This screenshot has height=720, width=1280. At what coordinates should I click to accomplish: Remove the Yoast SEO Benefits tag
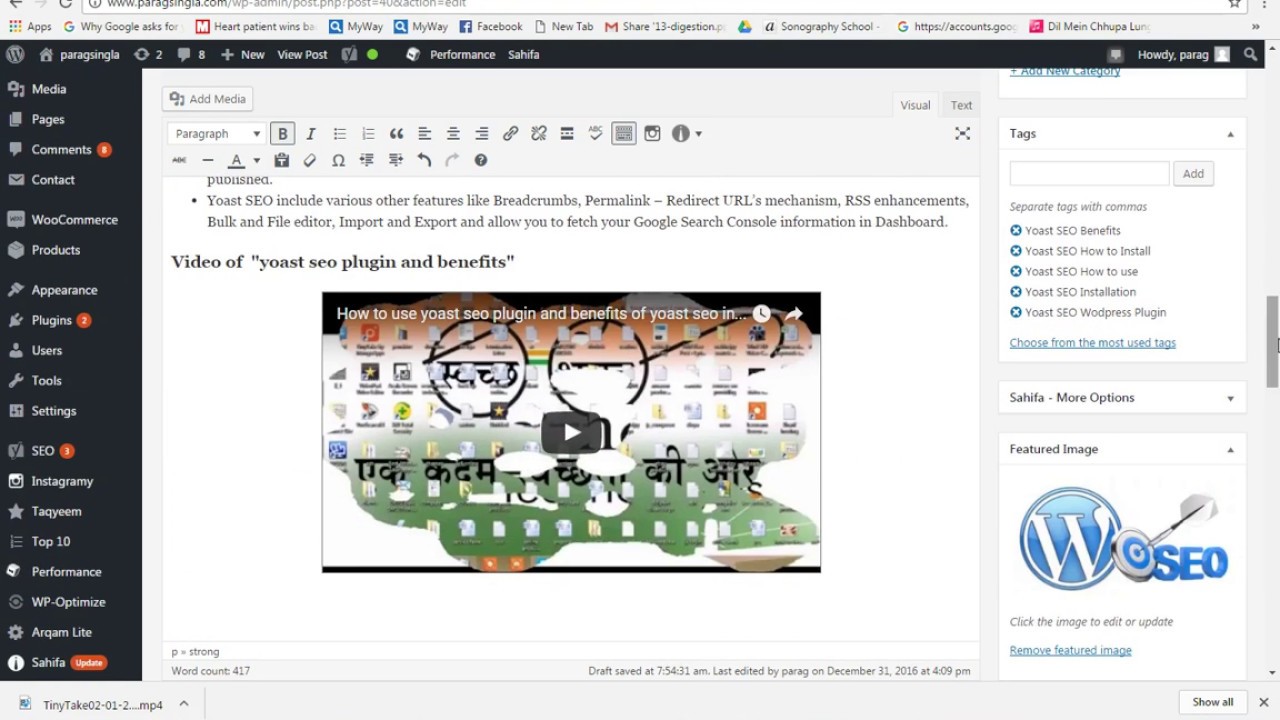coord(1016,230)
